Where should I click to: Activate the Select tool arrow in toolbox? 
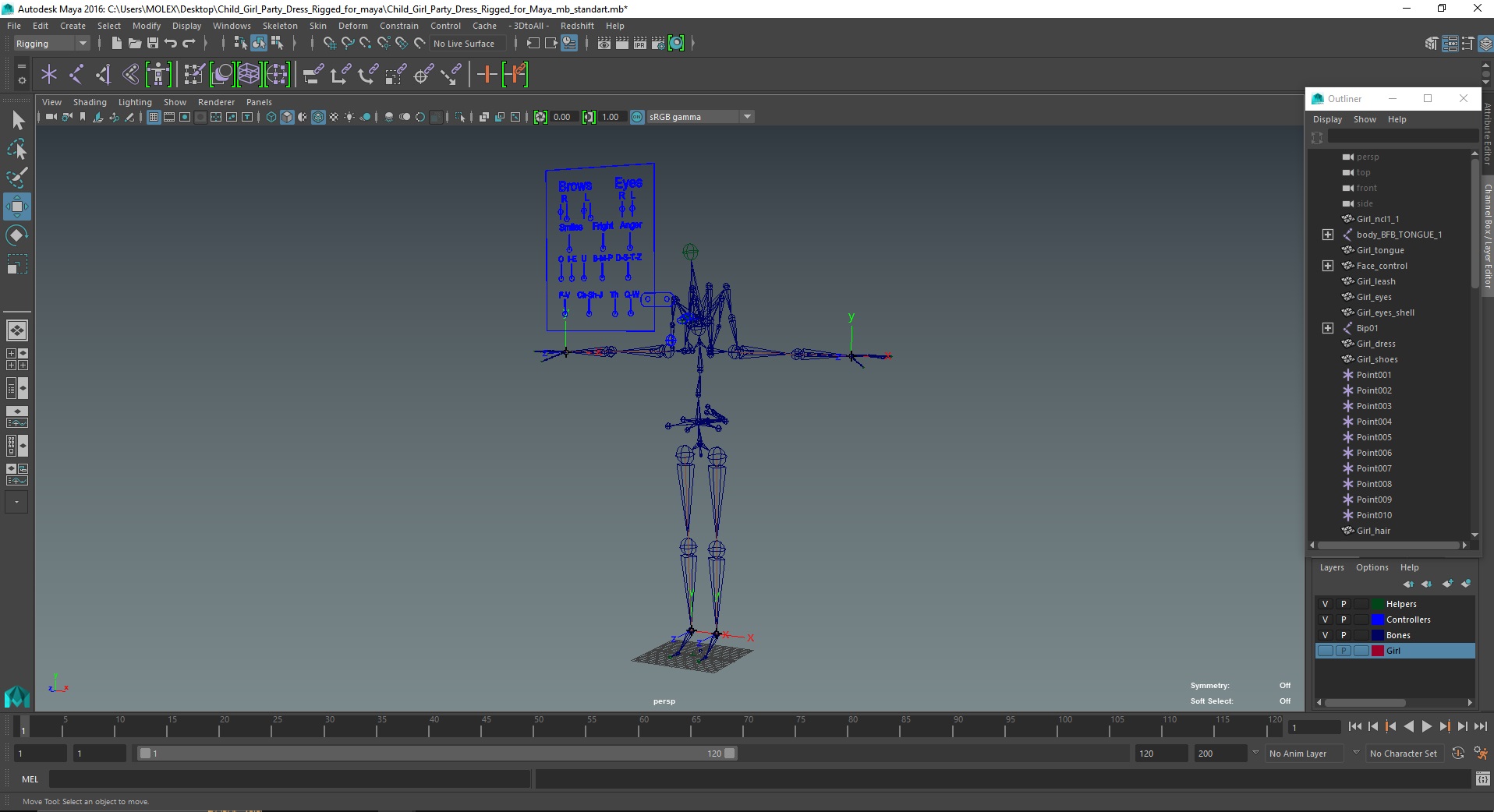coord(17,120)
